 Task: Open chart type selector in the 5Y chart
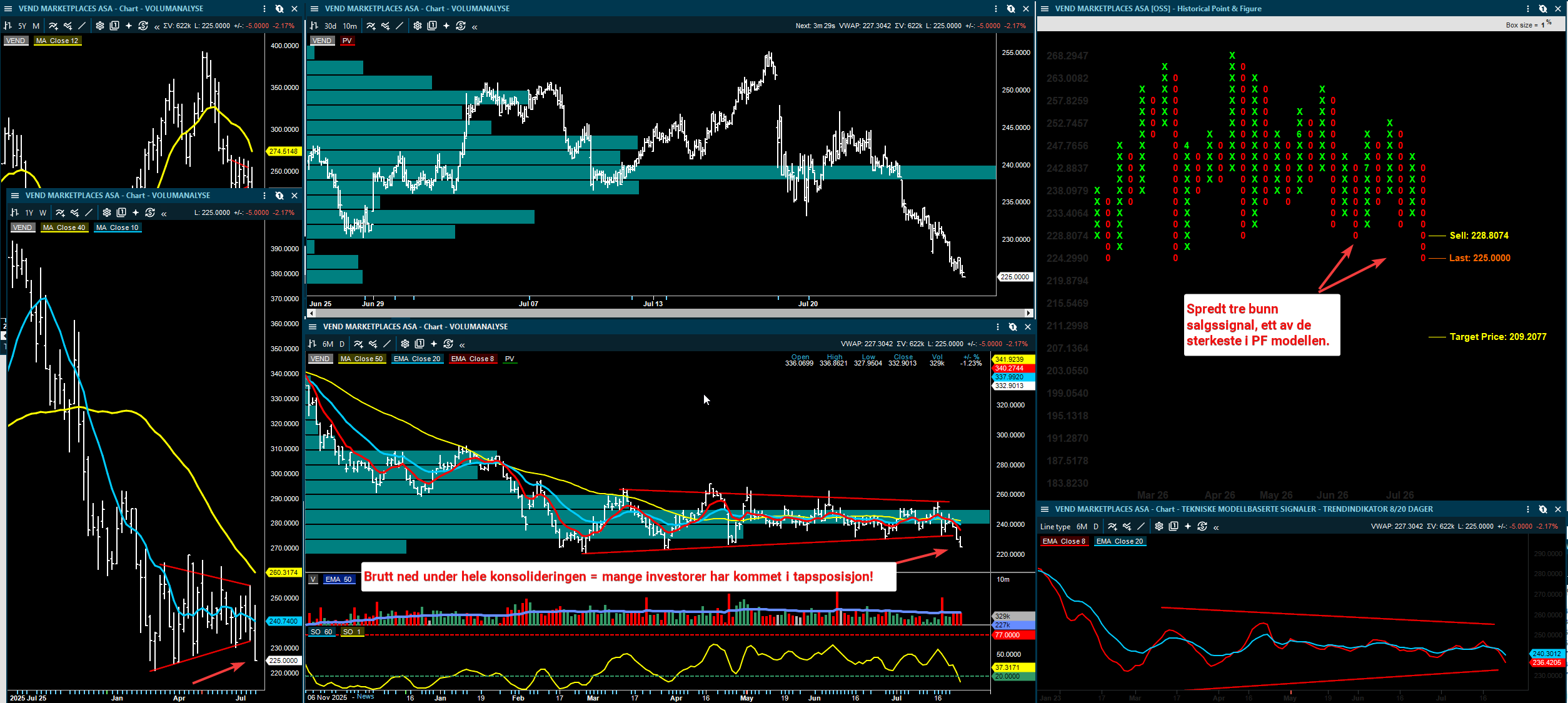click(x=8, y=26)
